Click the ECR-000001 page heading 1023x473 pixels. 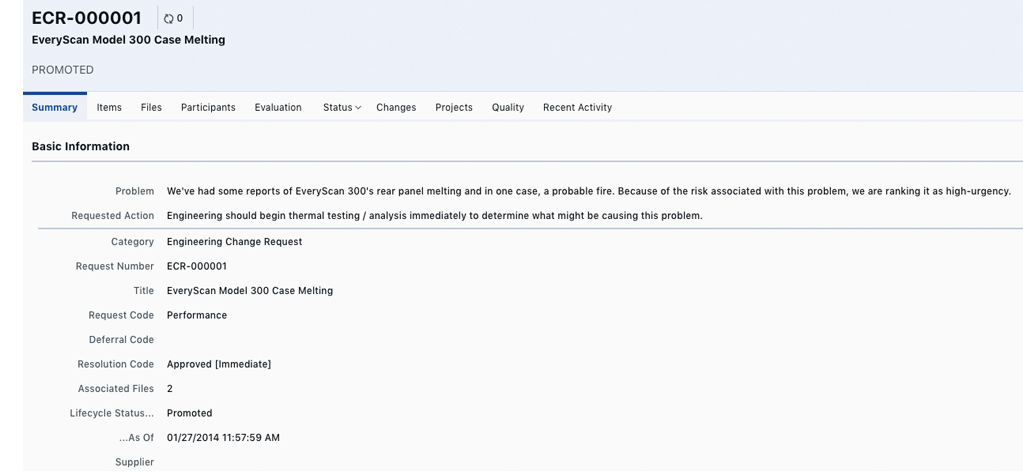pyautogui.click(x=87, y=18)
